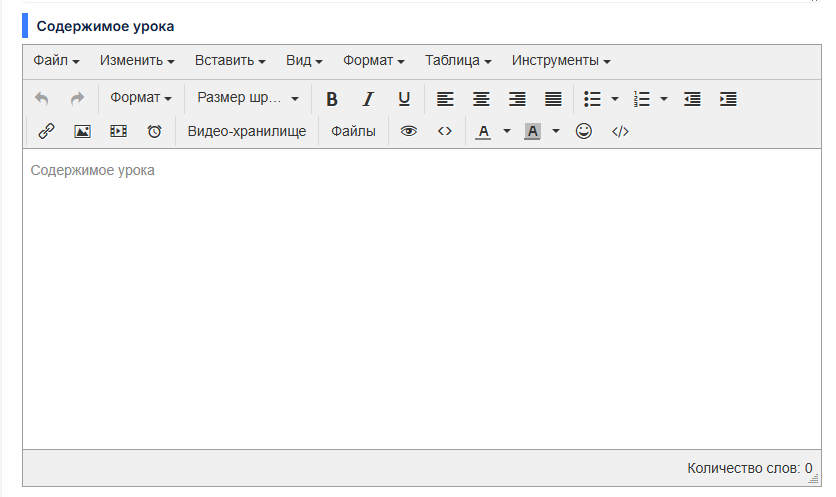
Task: Toggle the preview eye icon
Action: [408, 131]
